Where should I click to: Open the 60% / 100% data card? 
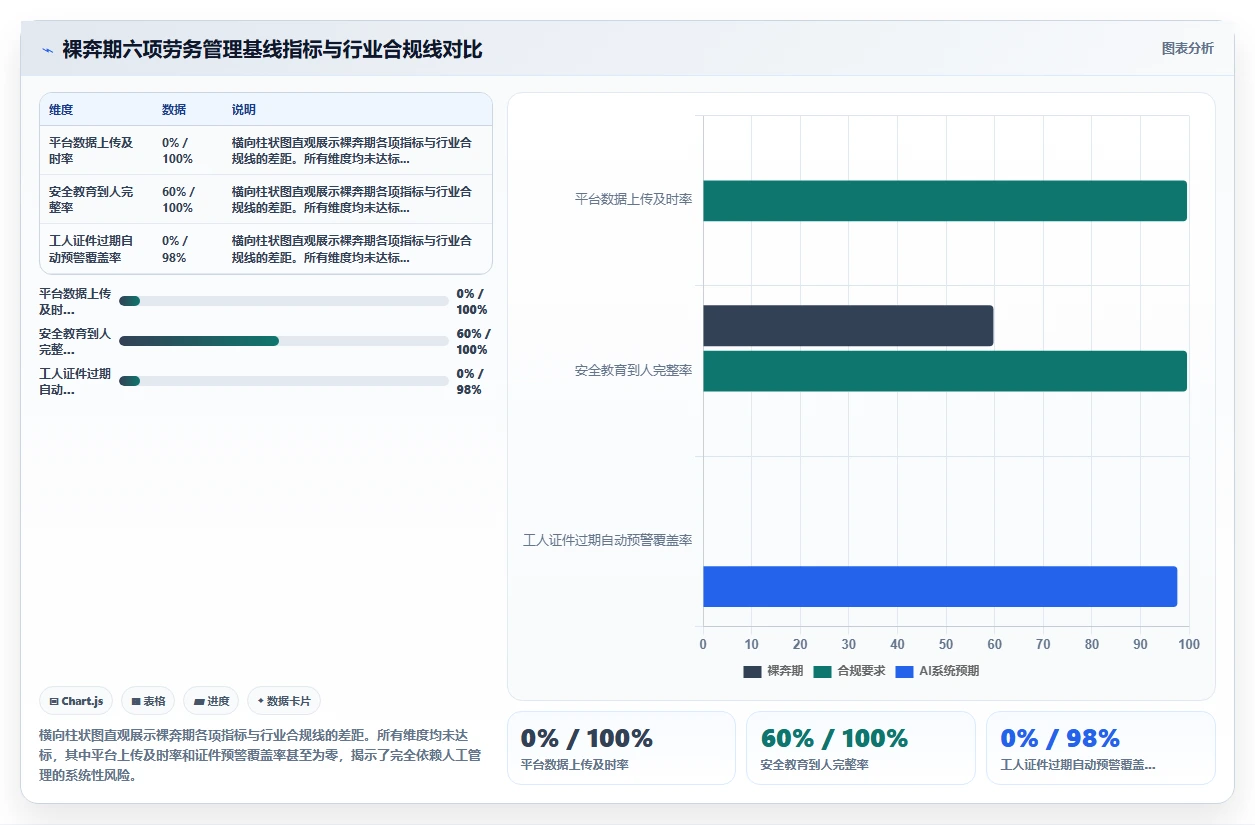(x=861, y=748)
